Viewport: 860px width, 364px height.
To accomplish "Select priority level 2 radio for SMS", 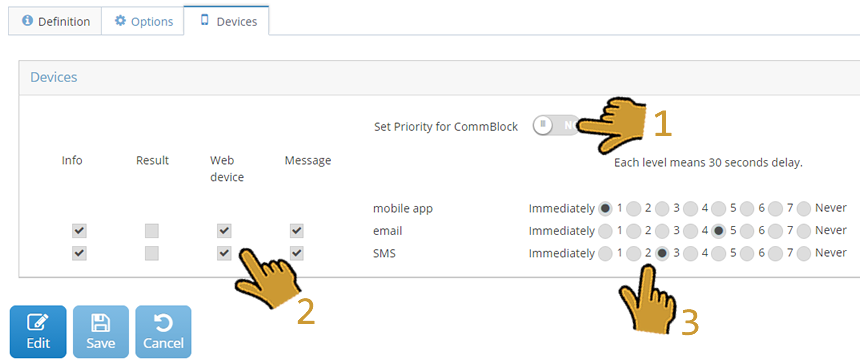I will 662,253.
